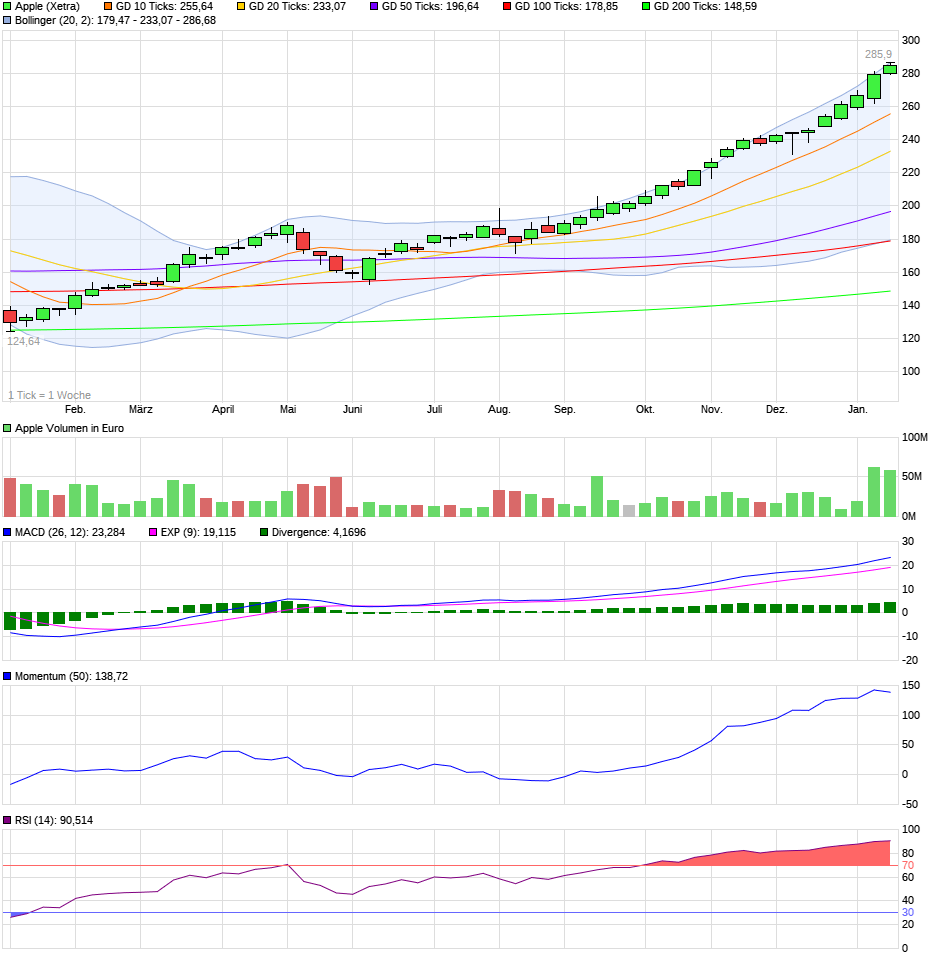The height and width of the screenshot is (958, 940).
Task: Click the 'Aug.' month axis label
Action: point(499,409)
